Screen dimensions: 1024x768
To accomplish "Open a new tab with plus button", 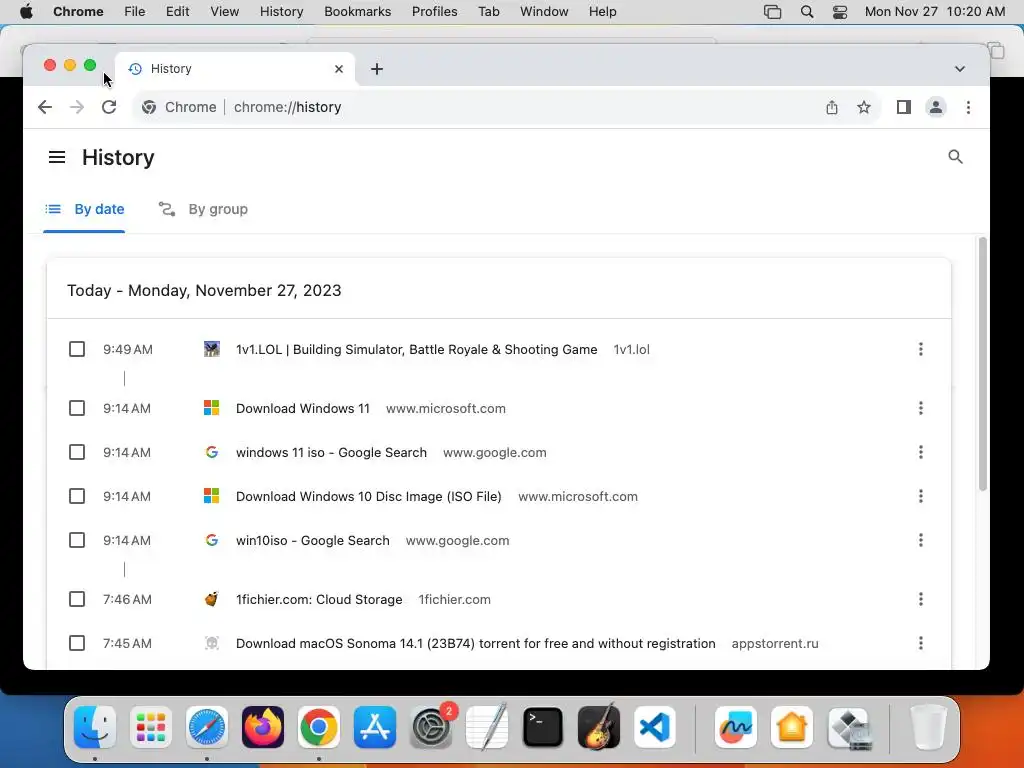I will pyautogui.click(x=377, y=69).
